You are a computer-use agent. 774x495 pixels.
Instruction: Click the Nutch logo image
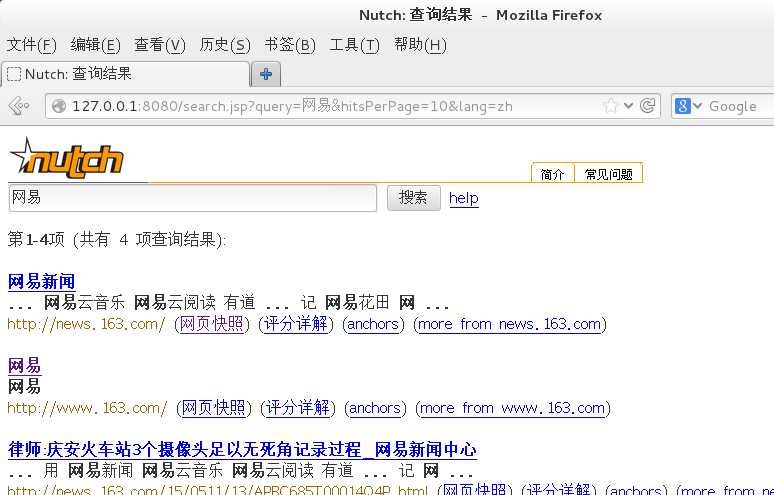pos(66,158)
